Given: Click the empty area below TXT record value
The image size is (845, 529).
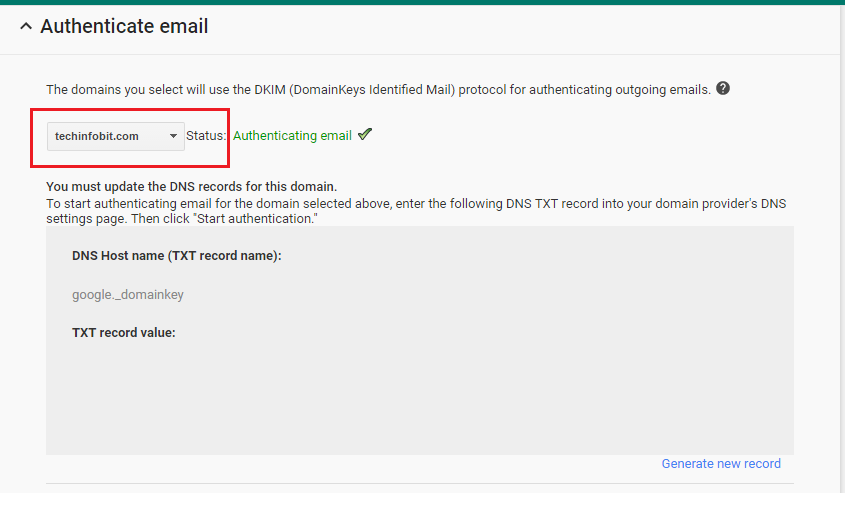Looking at the screenshot, I should tap(420, 395).
